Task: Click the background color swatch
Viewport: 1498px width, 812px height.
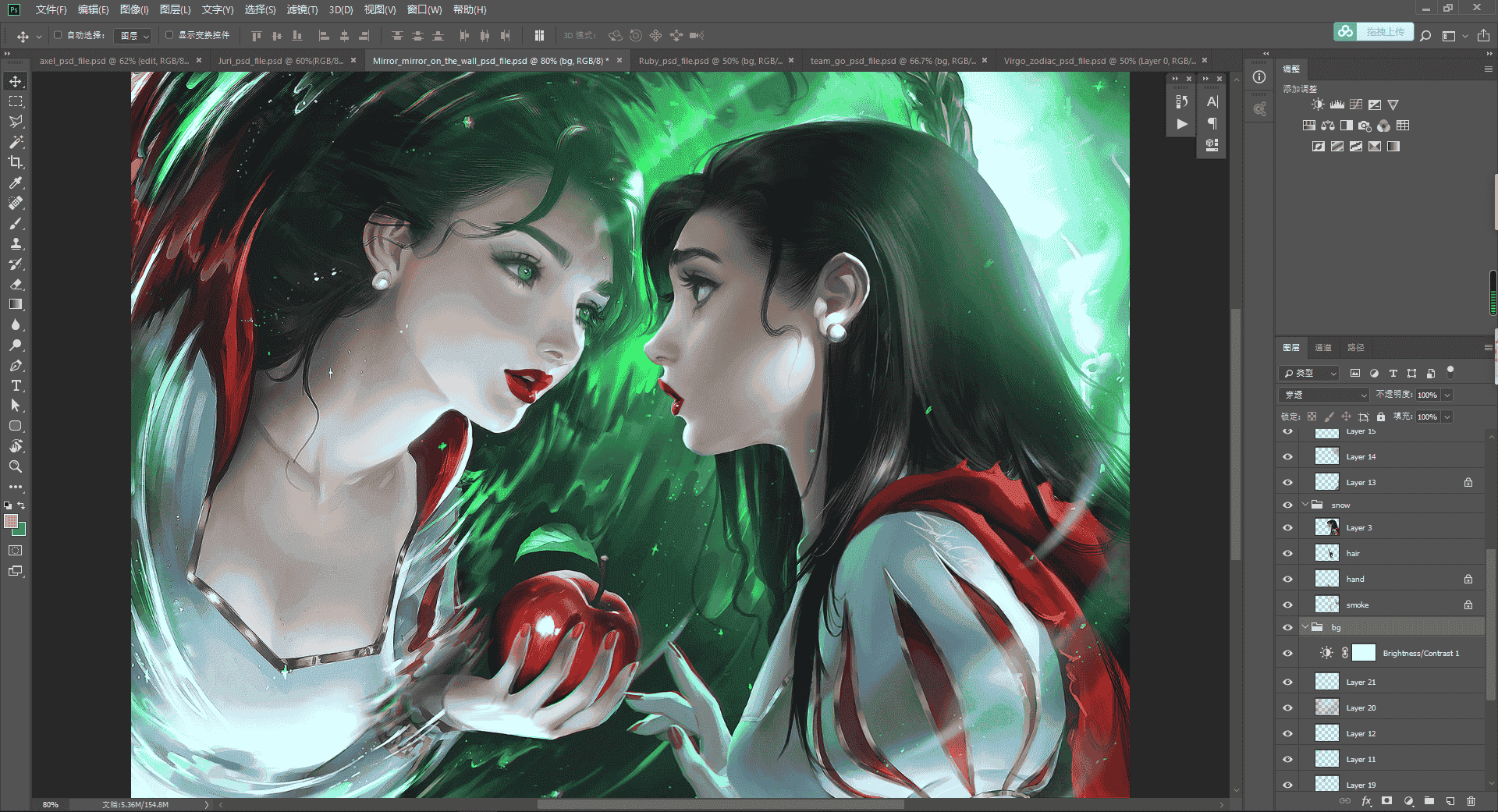Action: 21,531
